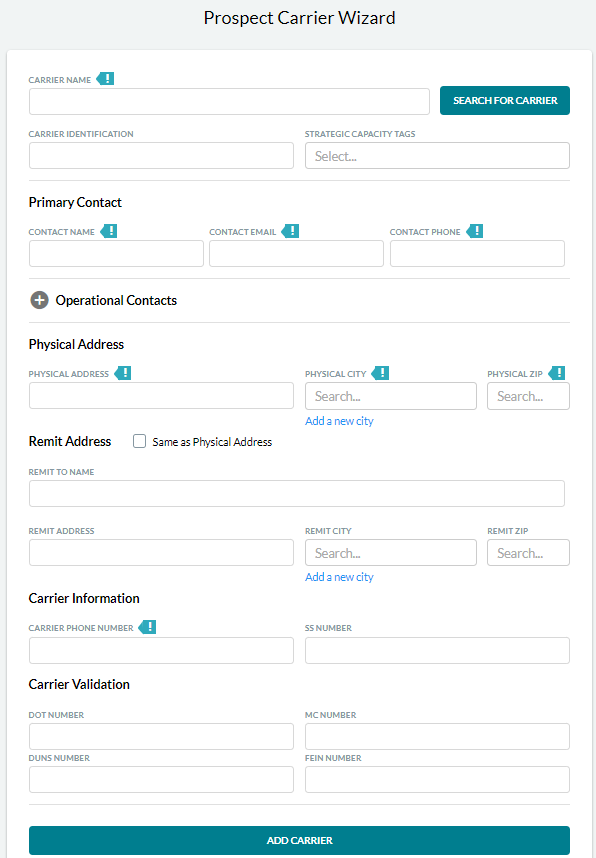Click the Add Carrier button
Viewport: 596px width, 858px height.
tap(299, 840)
